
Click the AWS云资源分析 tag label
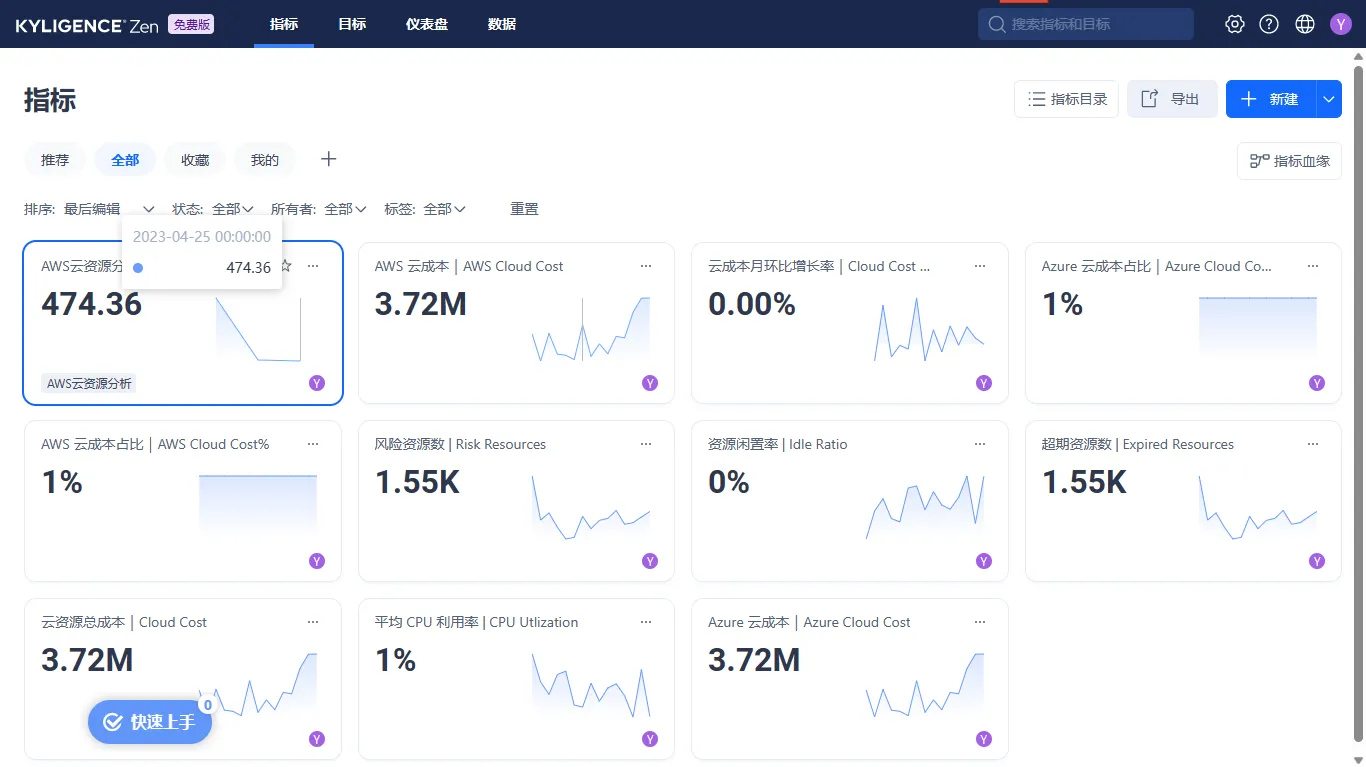(89, 383)
